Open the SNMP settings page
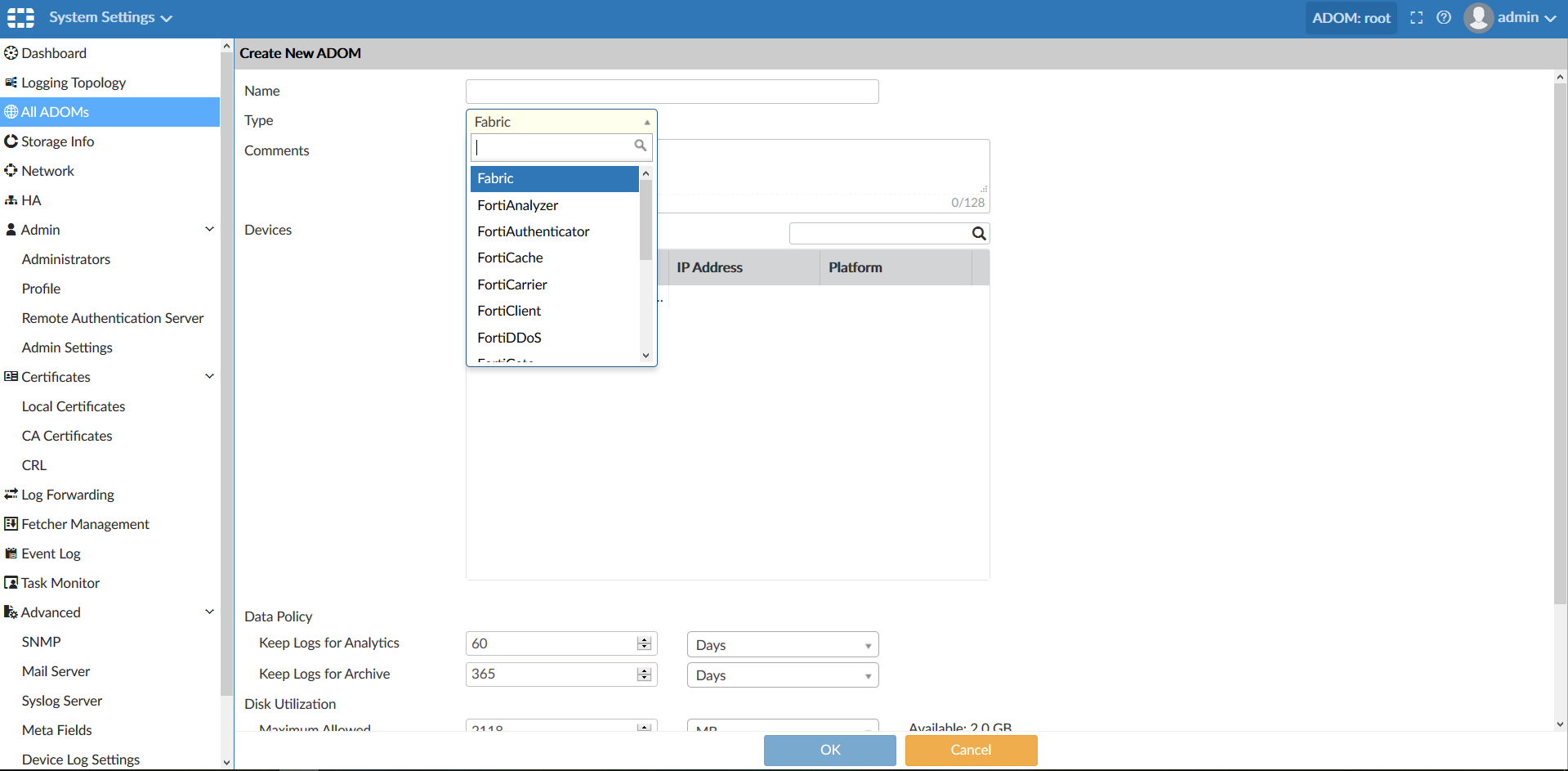This screenshot has height=771, width=1568. click(x=42, y=642)
